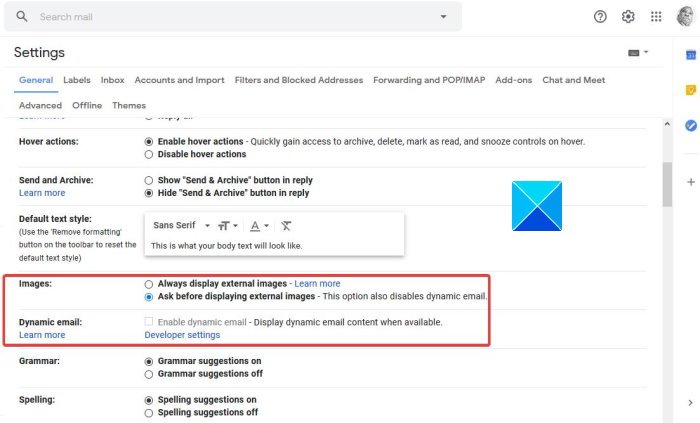The width and height of the screenshot is (700, 423).
Task: Open the account profile picture
Action: [685, 17]
